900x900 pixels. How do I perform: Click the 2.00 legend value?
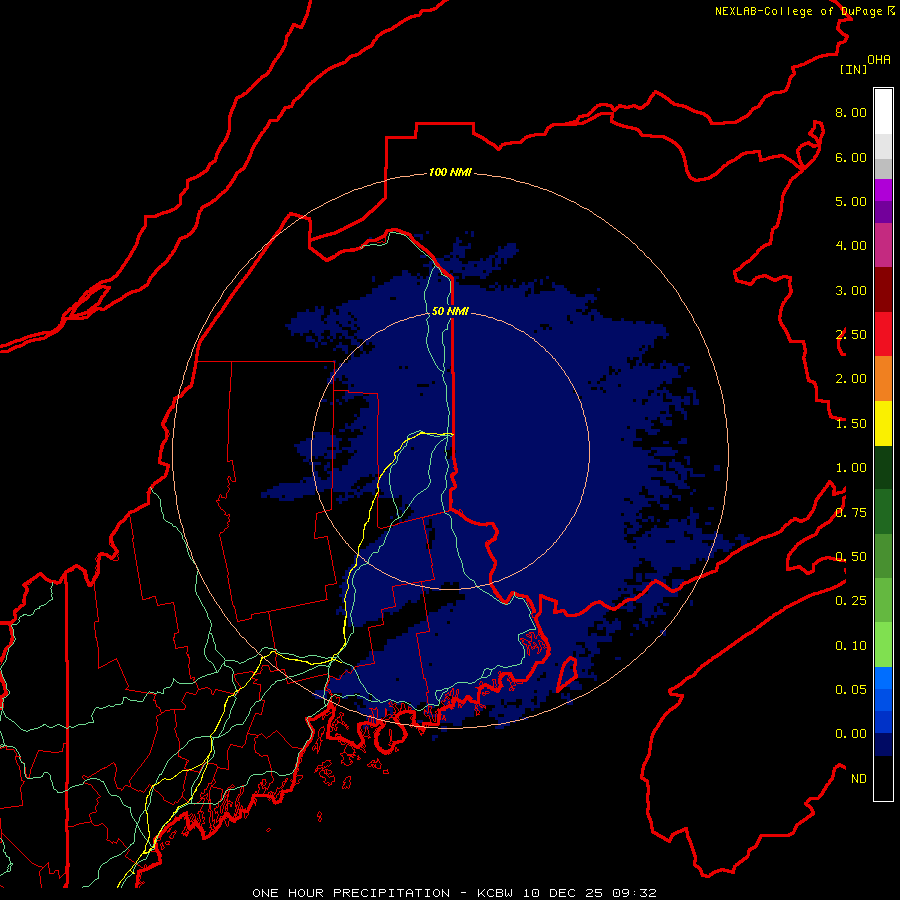[x=851, y=379]
